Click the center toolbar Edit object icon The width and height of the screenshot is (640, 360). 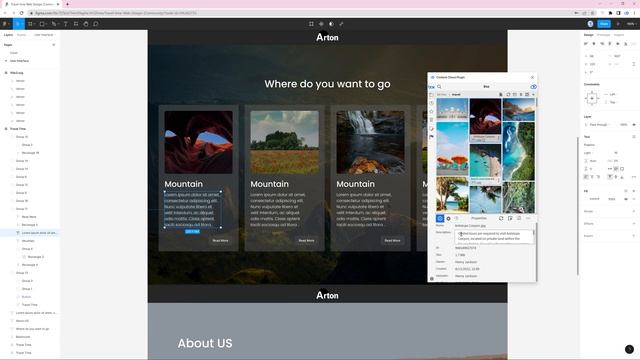pos(311,24)
